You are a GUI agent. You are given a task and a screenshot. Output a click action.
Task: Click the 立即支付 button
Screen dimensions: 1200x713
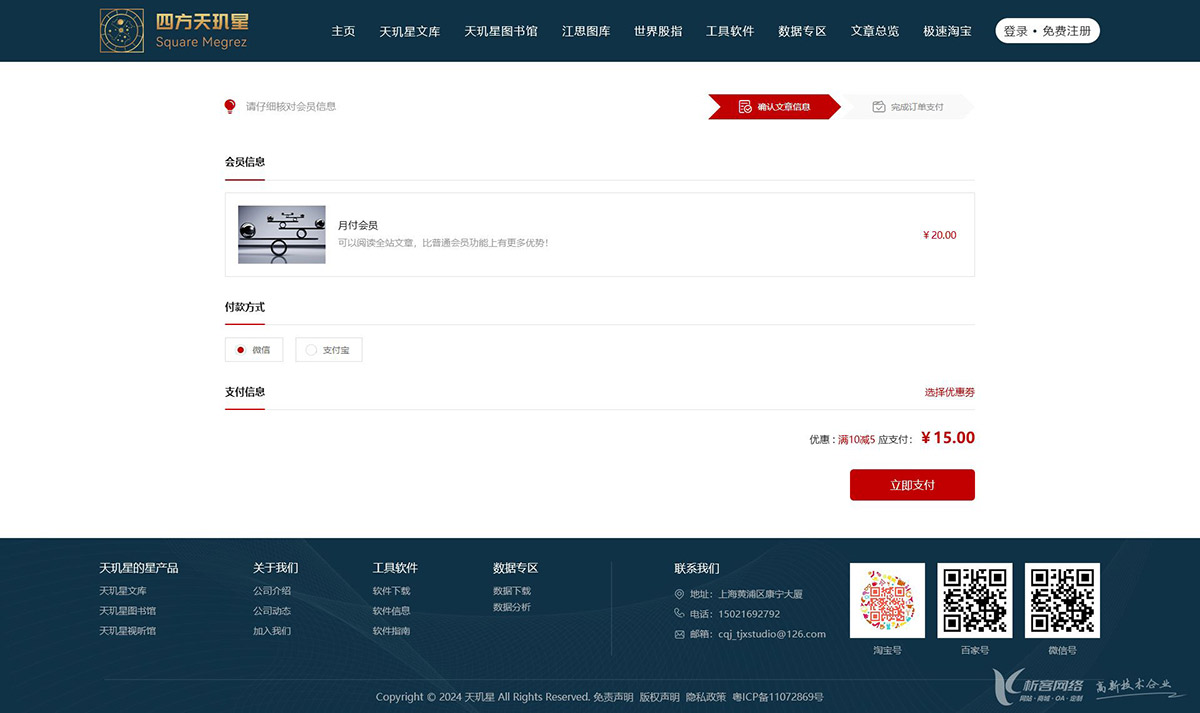point(912,485)
